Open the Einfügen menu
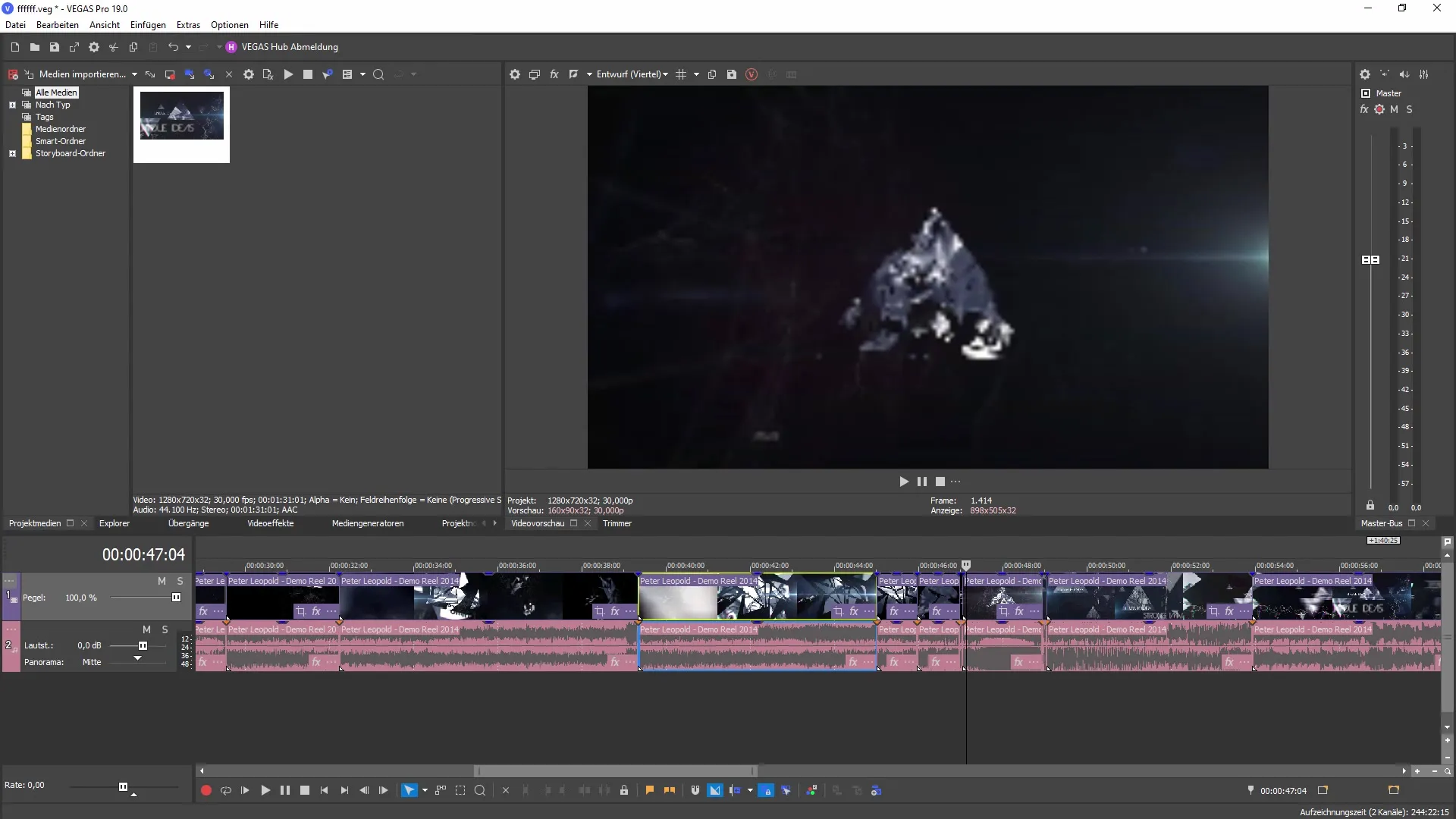The width and height of the screenshot is (1456, 819). (148, 25)
